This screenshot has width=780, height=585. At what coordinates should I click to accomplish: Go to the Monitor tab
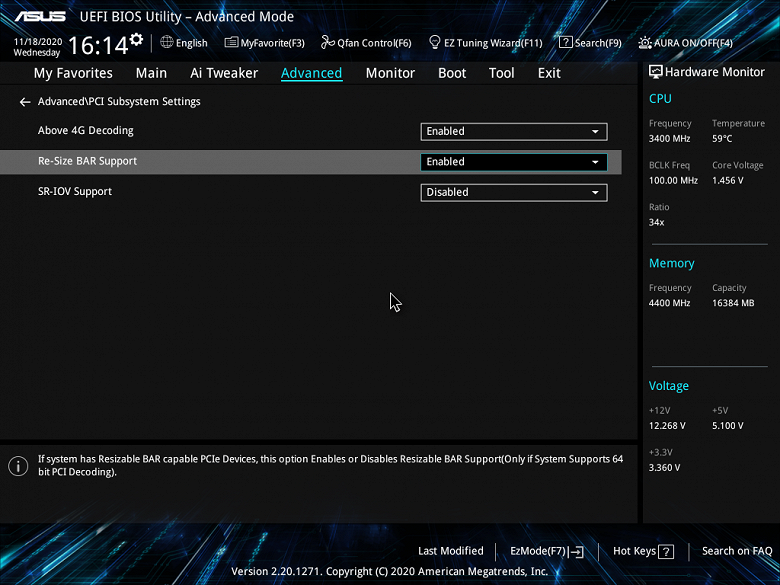point(390,73)
